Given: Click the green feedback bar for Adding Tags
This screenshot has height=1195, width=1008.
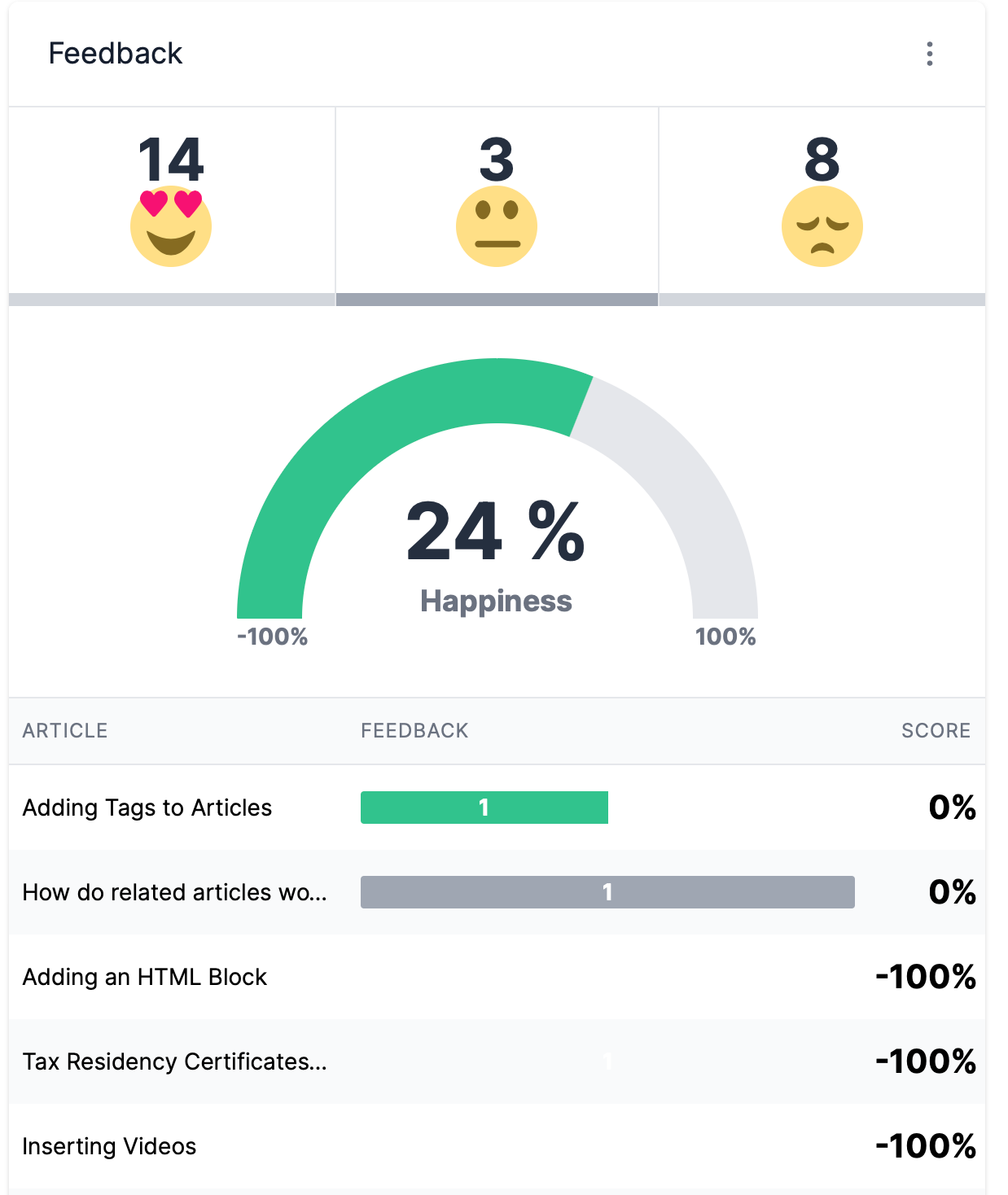Looking at the screenshot, I should (x=484, y=808).
